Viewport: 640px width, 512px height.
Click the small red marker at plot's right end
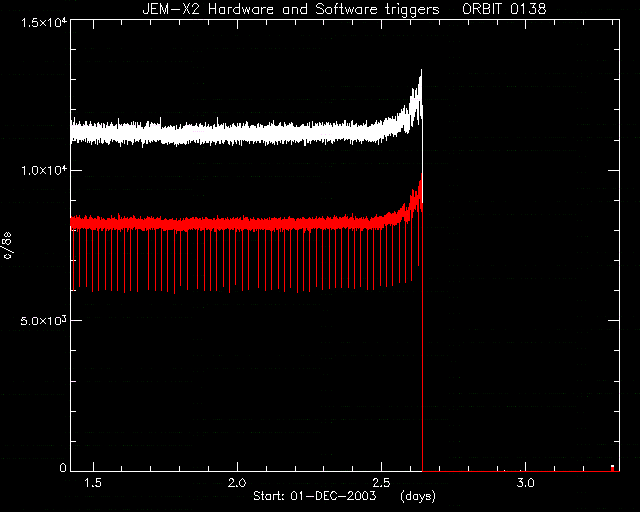tap(612, 468)
